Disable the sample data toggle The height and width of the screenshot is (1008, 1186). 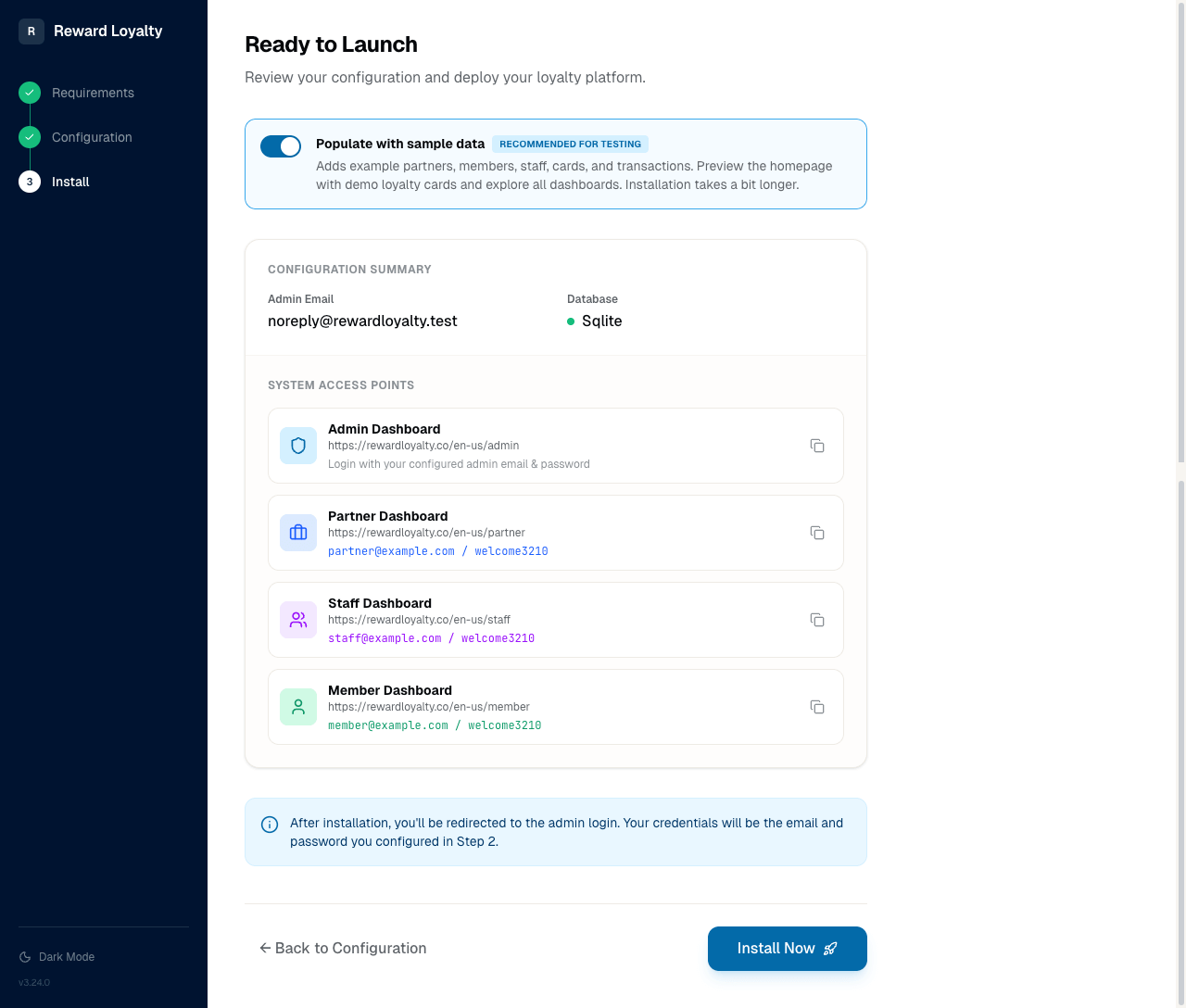pos(281,145)
